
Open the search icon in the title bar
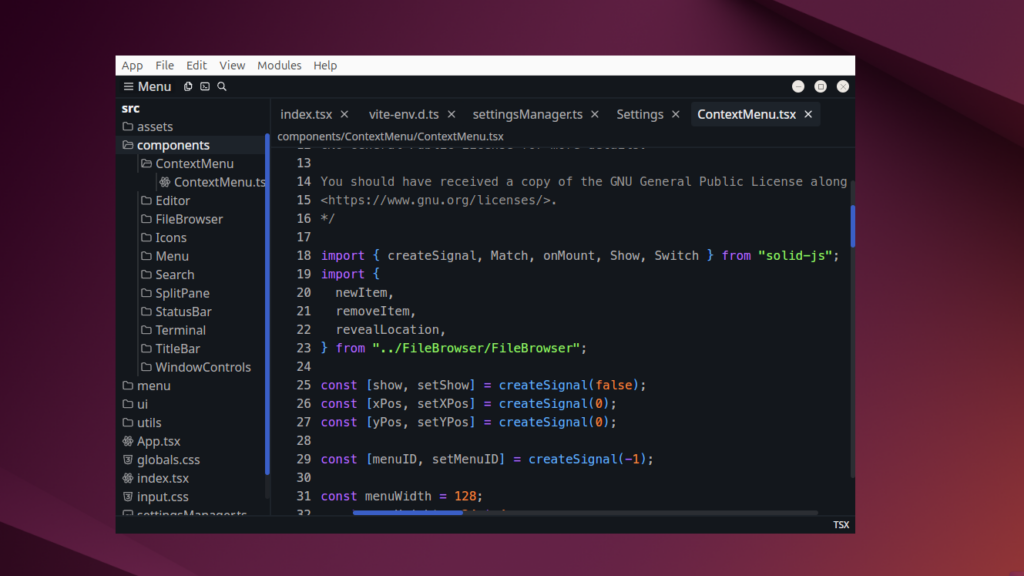(221, 87)
